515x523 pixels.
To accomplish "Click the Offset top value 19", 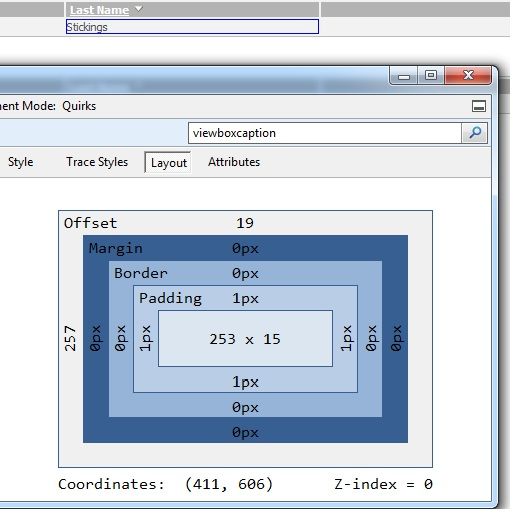I will 245,223.
